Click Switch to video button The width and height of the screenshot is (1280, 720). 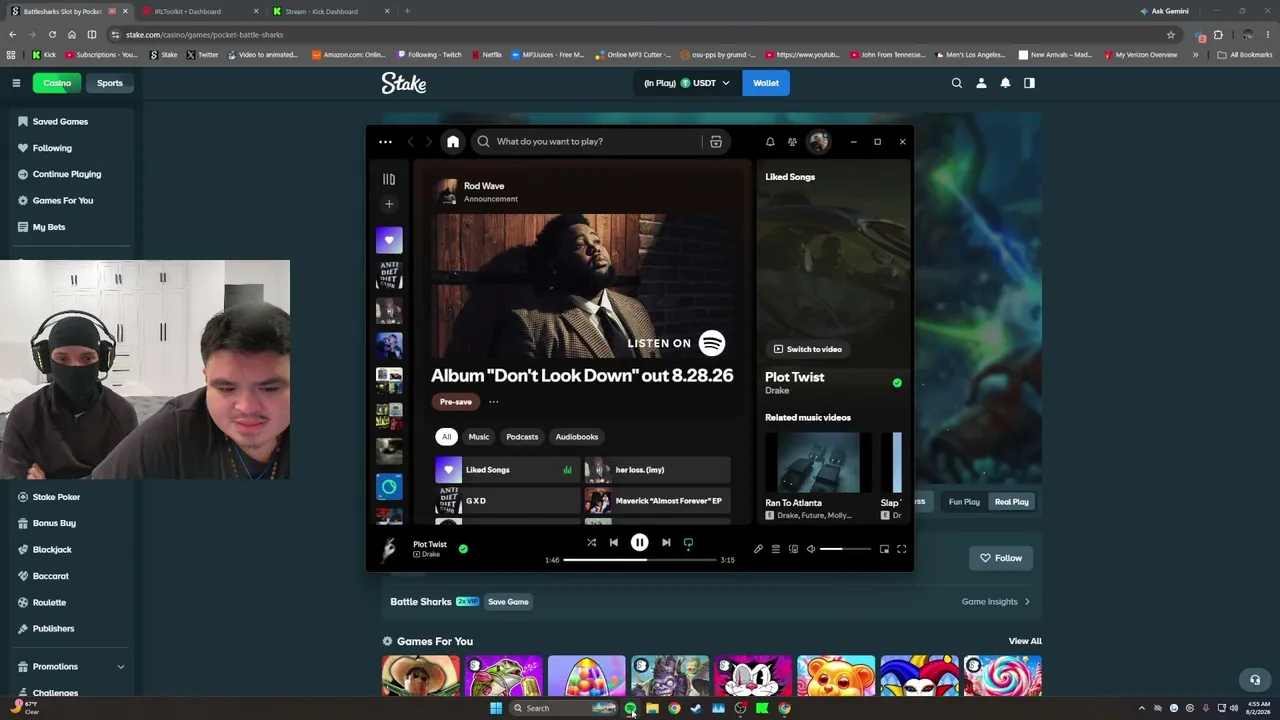tap(808, 349)
